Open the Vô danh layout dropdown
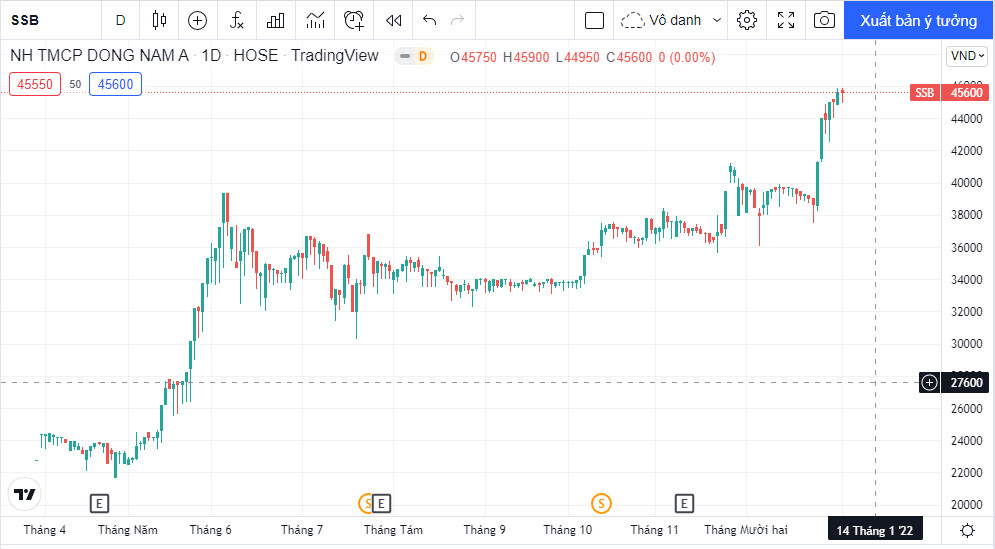 click(x=671, y=20)
